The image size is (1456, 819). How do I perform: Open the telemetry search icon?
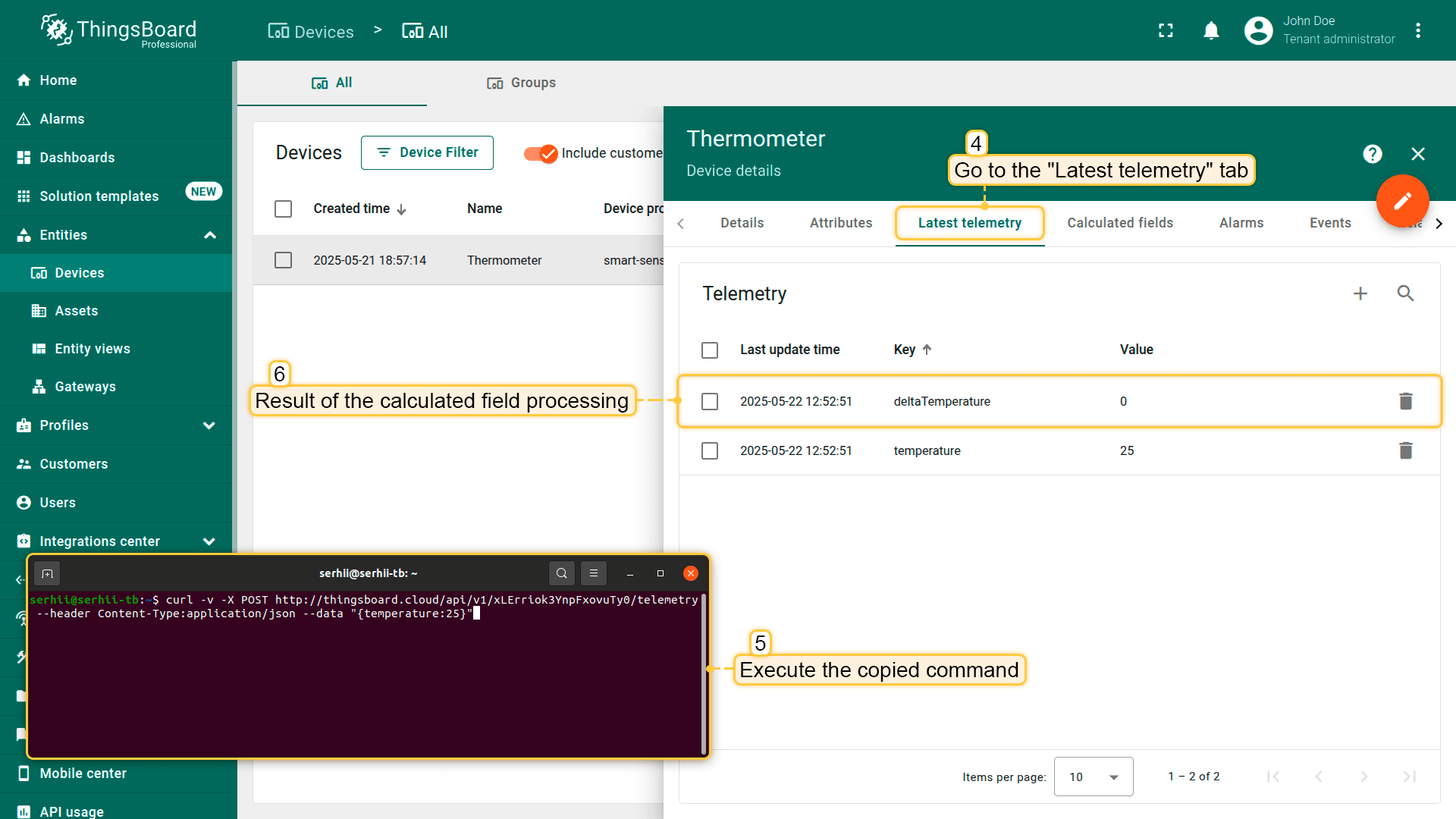1405,293
